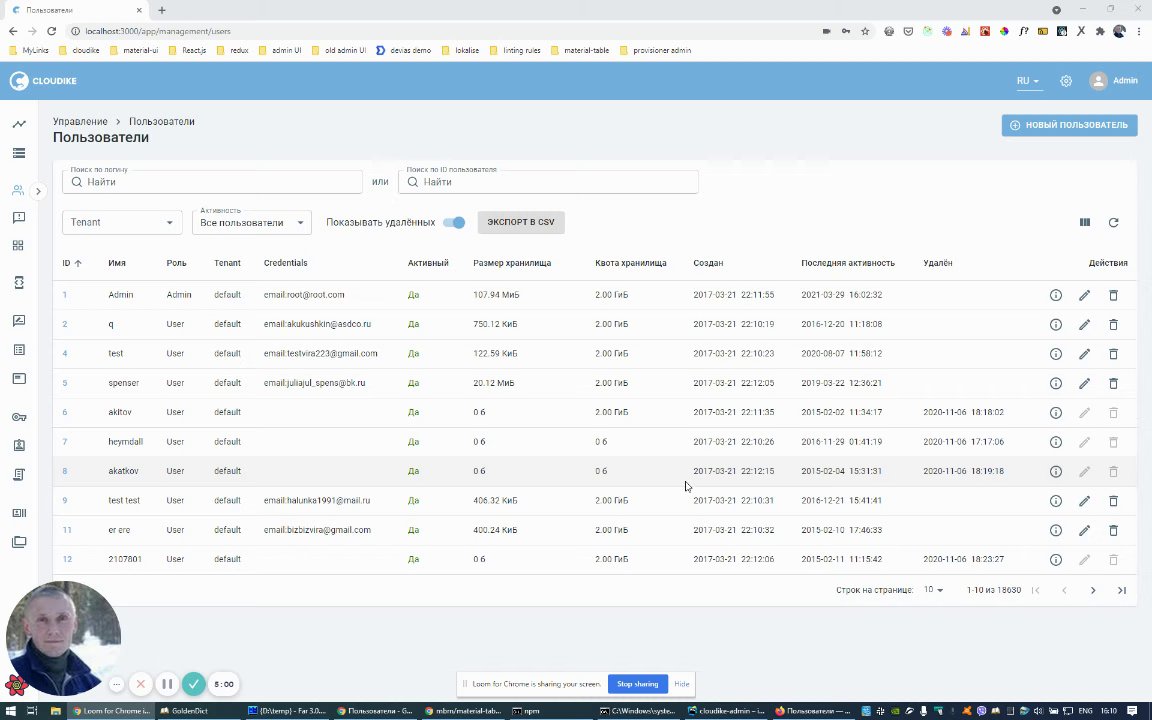Edit user test test pencil icon

pos(1084,500)
